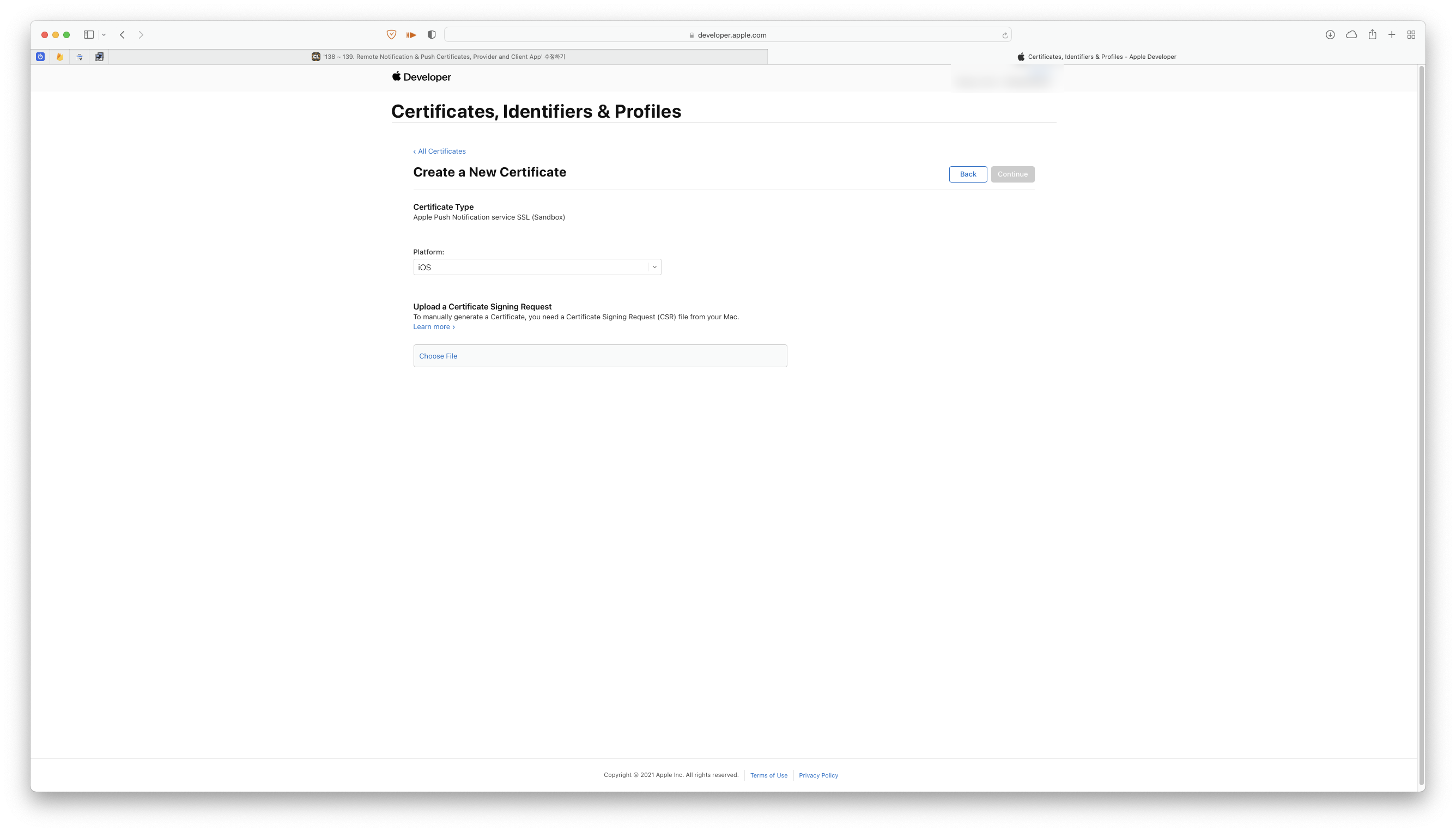Switch to the '138 ~ 139. Remote Notification' tab

click(438, 57)
